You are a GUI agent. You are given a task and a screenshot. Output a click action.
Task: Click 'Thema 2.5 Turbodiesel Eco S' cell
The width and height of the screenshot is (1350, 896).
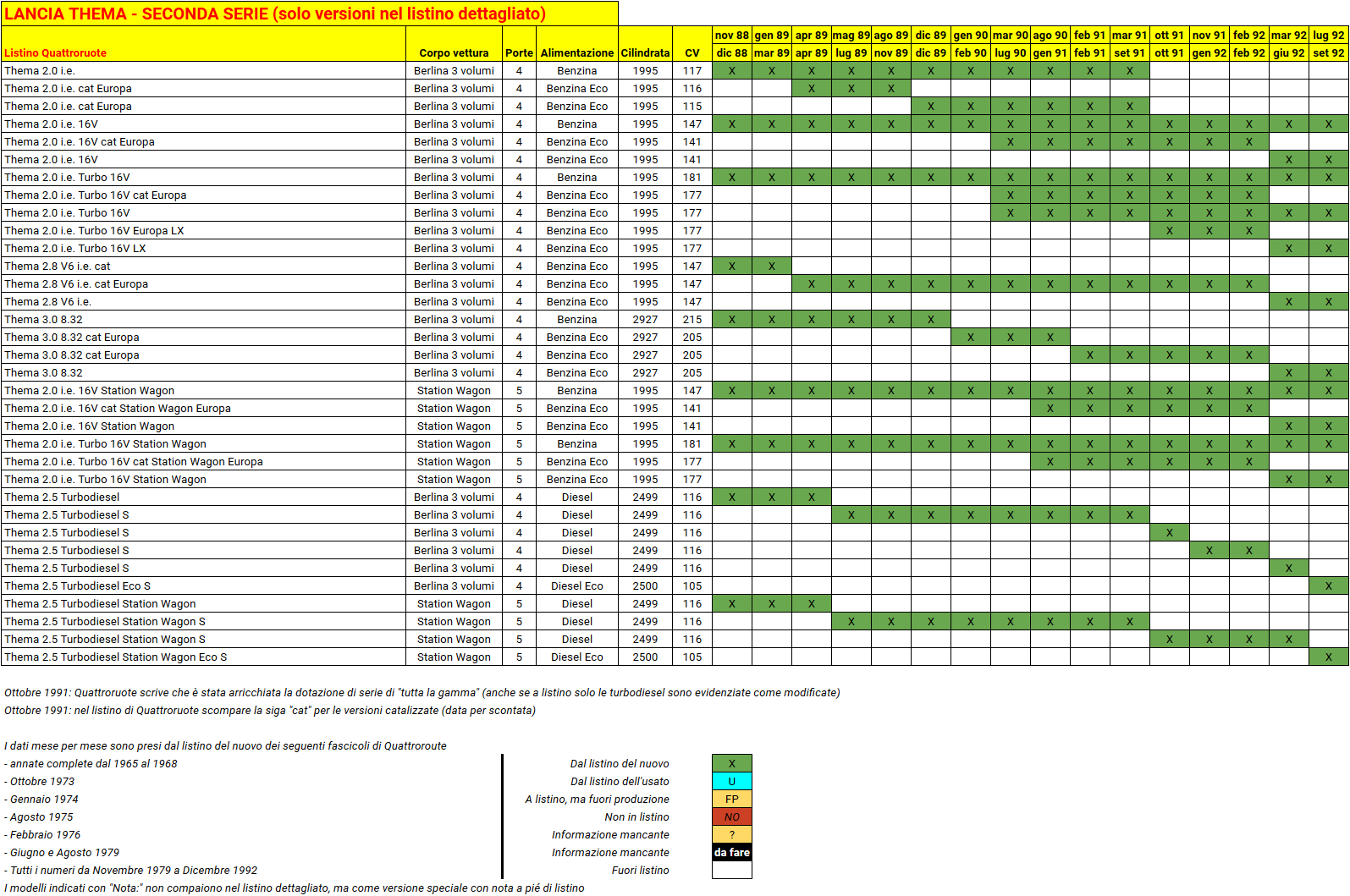coord(203,585)
